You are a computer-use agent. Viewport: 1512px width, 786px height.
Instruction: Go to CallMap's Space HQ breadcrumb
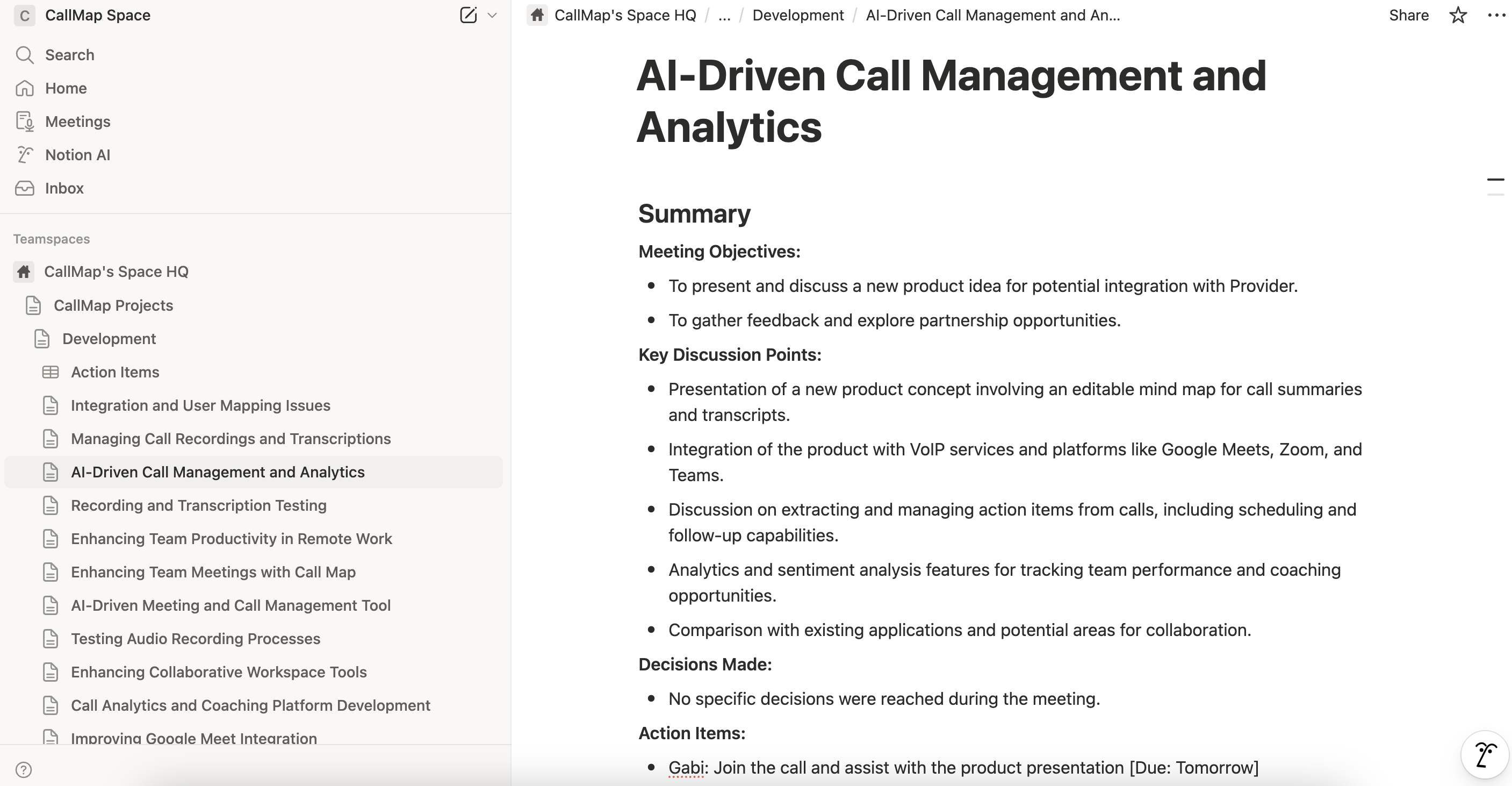[625, 15]
